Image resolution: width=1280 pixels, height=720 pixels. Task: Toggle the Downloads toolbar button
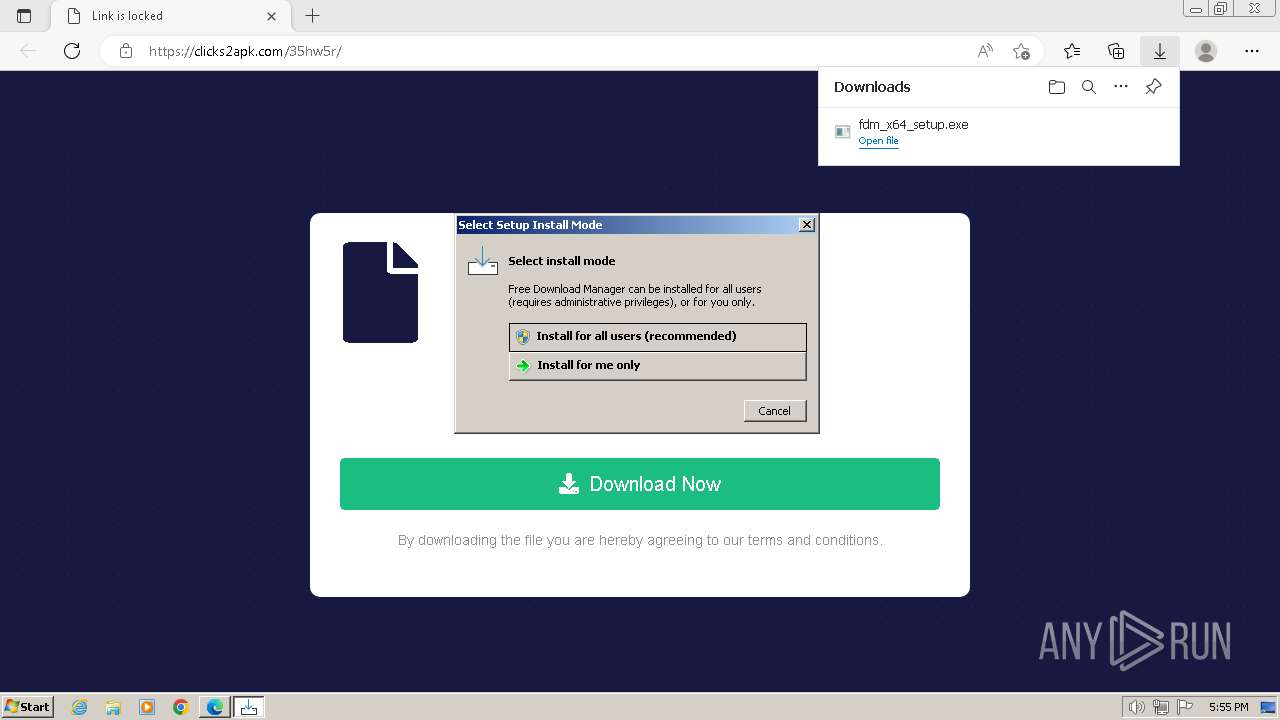point(1160,51)
